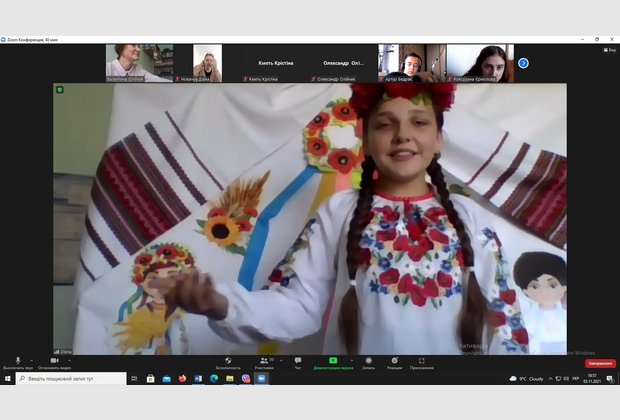Click the red End meeting button
Screen dimensions: 620x420
click(x=600, y=363)
